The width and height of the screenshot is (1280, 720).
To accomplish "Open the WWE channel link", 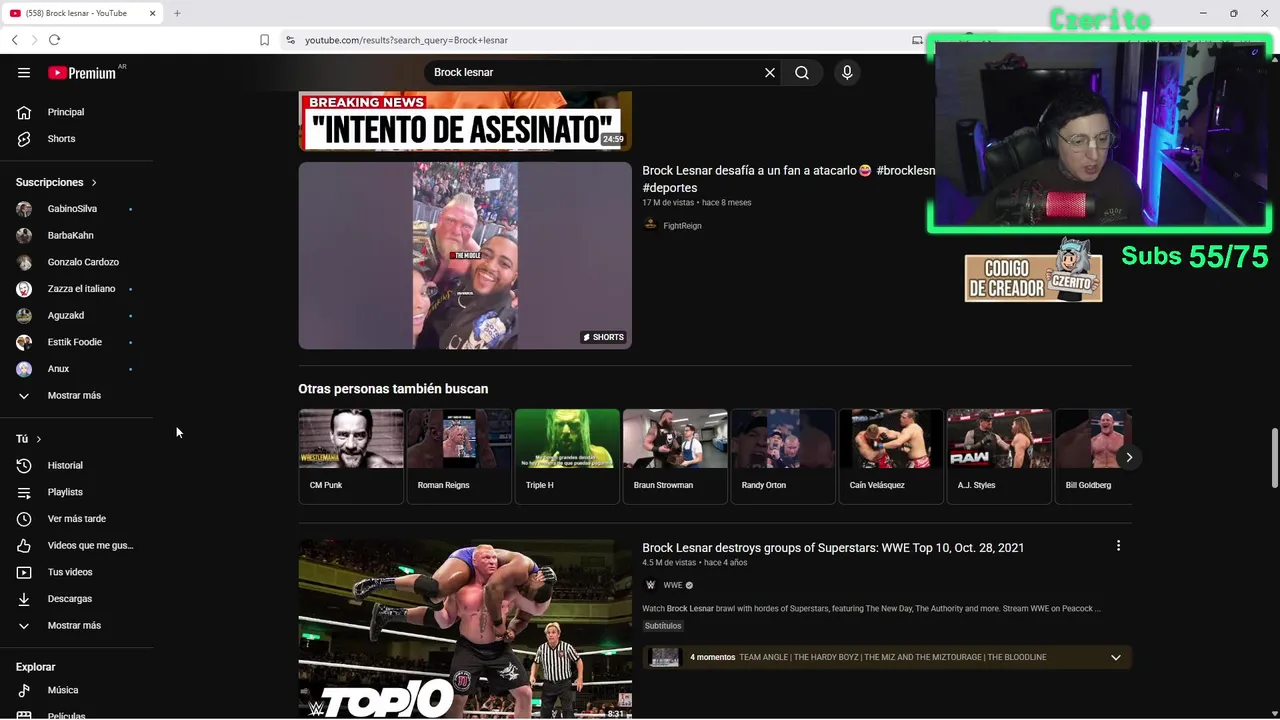I will pyautogui.click(x=672, y=585).
